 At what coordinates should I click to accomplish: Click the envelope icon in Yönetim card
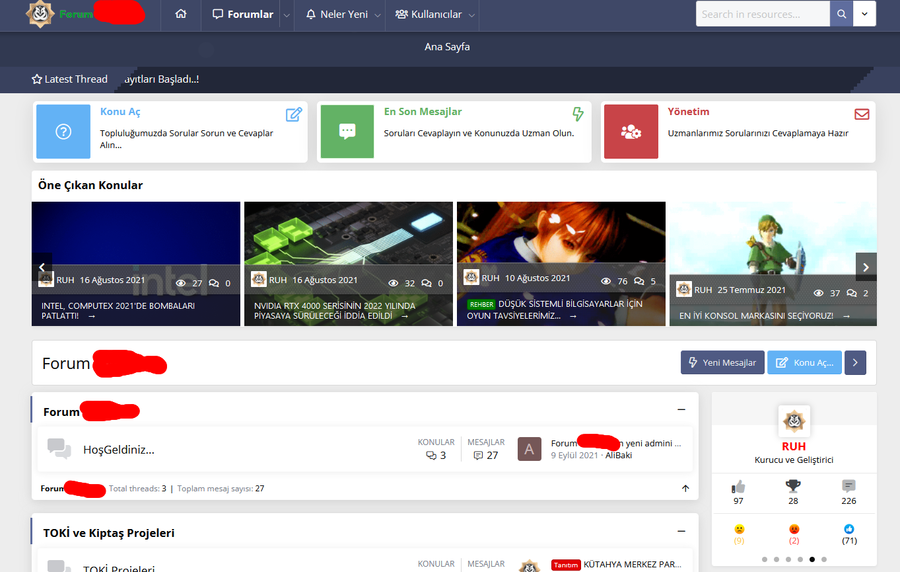pos(862,114)
